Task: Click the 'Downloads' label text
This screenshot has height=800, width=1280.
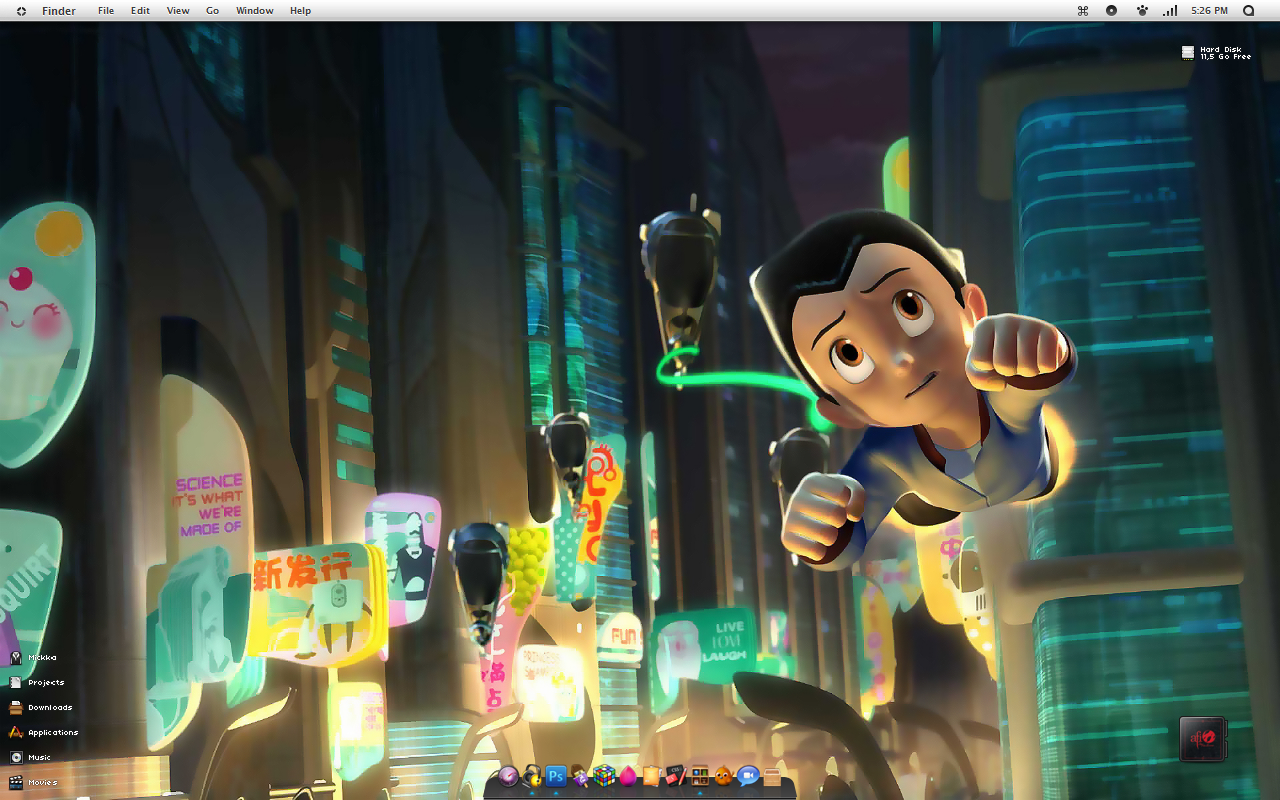Action: pos(50,708)
